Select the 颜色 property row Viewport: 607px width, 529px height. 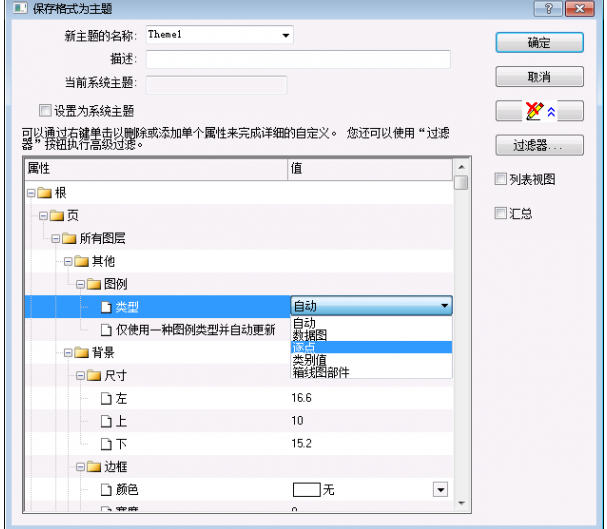[239, 490]
